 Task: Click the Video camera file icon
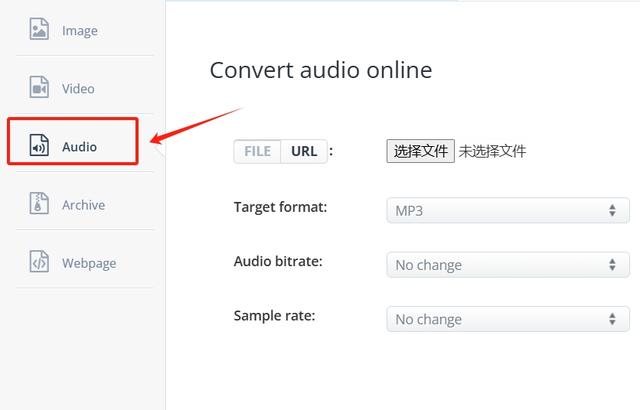tap(39, 87)
